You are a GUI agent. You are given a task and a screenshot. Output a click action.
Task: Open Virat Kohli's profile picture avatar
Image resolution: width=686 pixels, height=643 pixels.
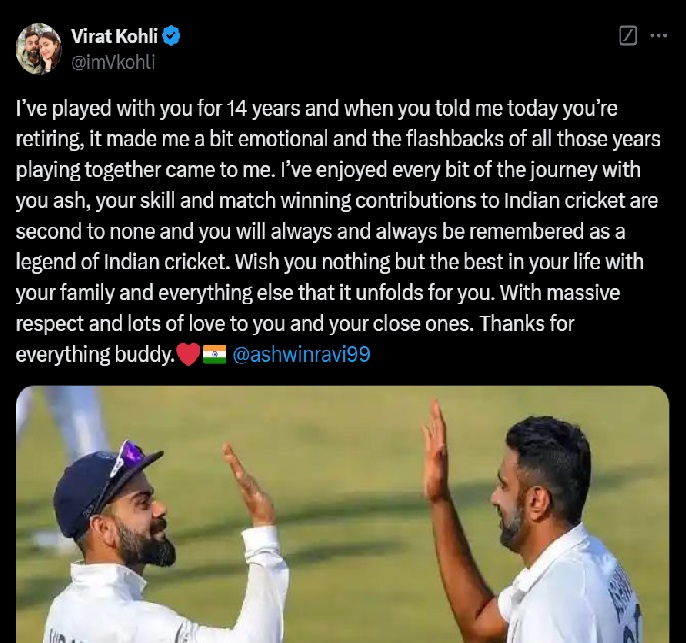[x=39, y=49]
